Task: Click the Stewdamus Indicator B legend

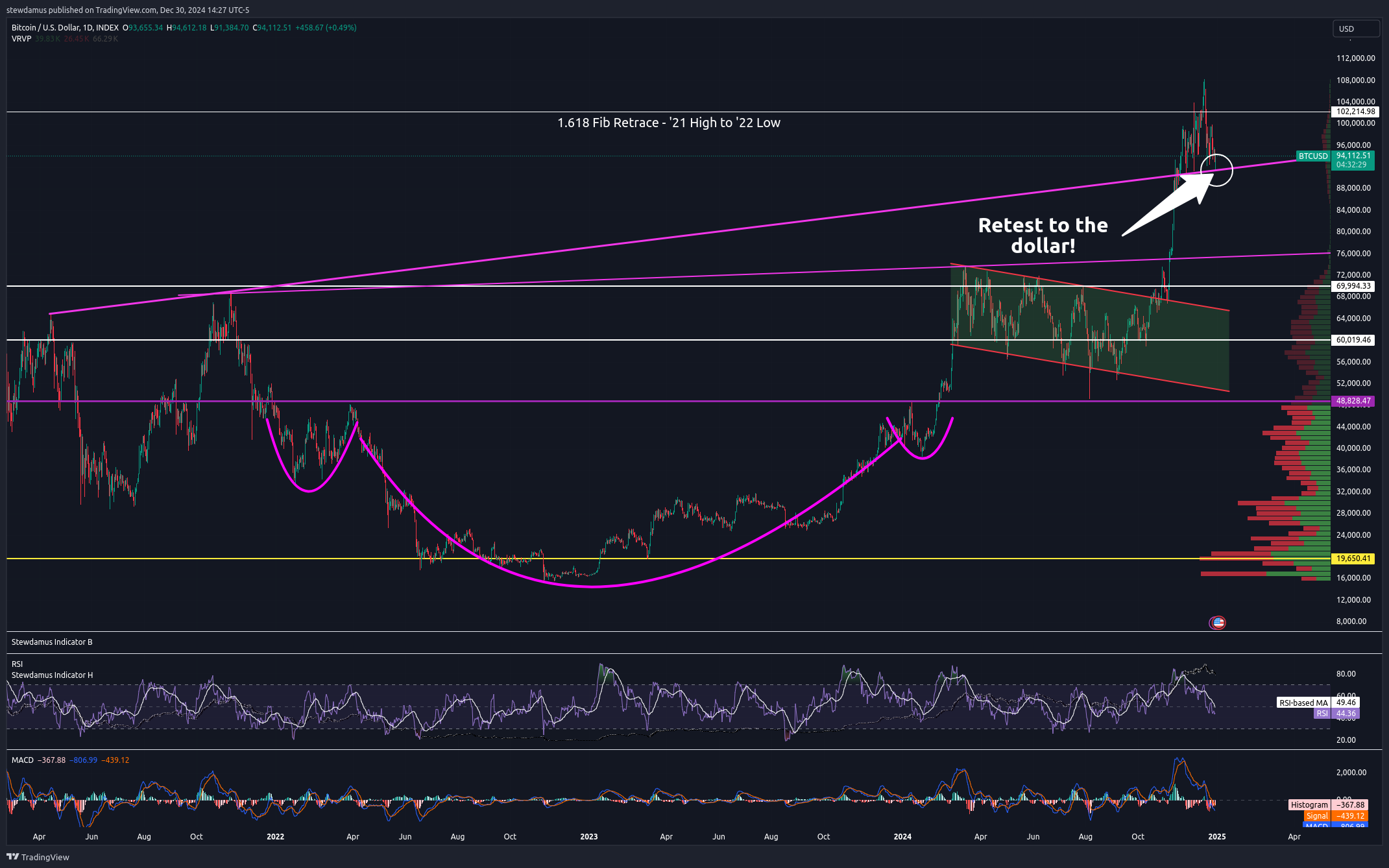Action: [52, 642]
